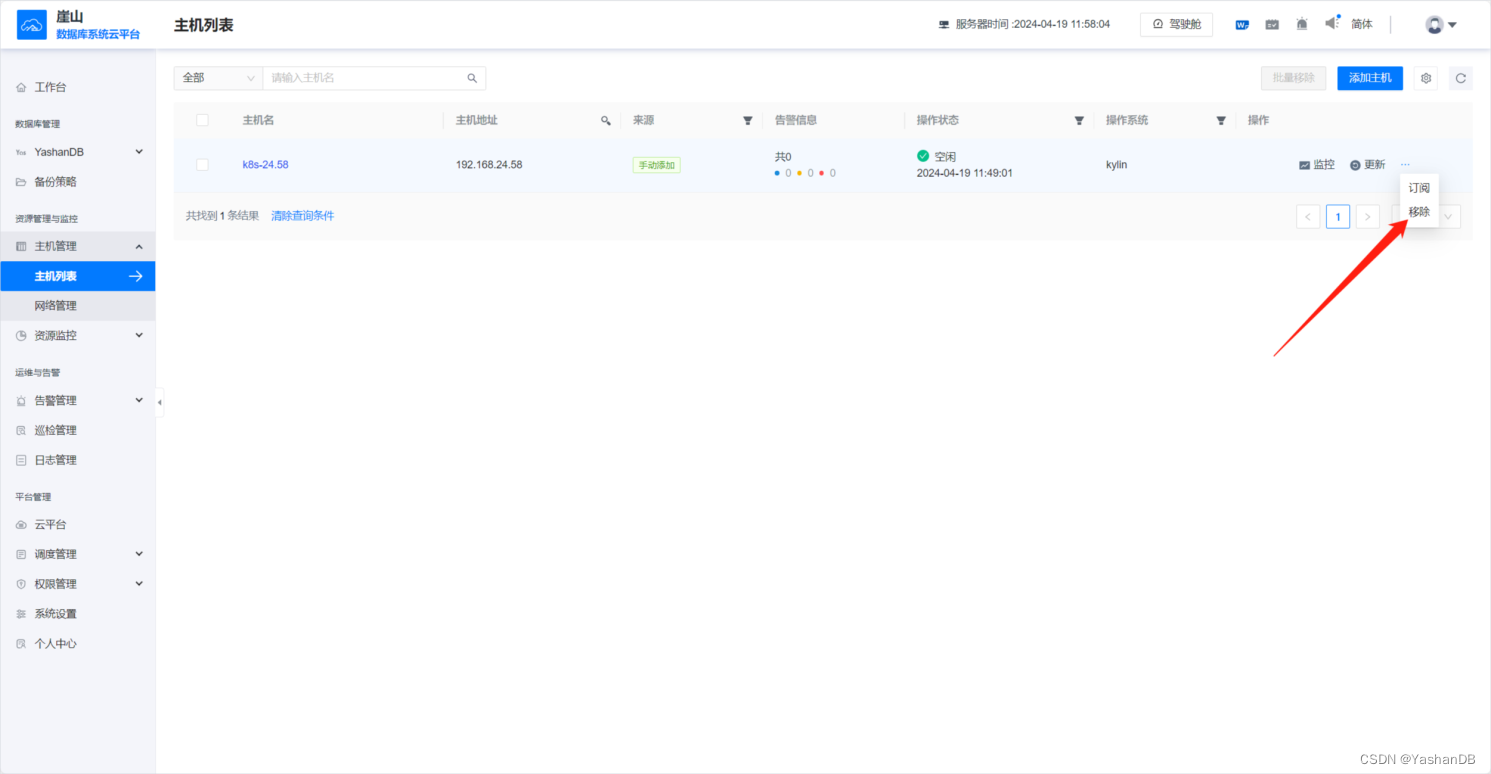Click the 192.168.24.58 address cell
The height and width of the screenshot is (774, 1491).
click(x=489, y=165)
